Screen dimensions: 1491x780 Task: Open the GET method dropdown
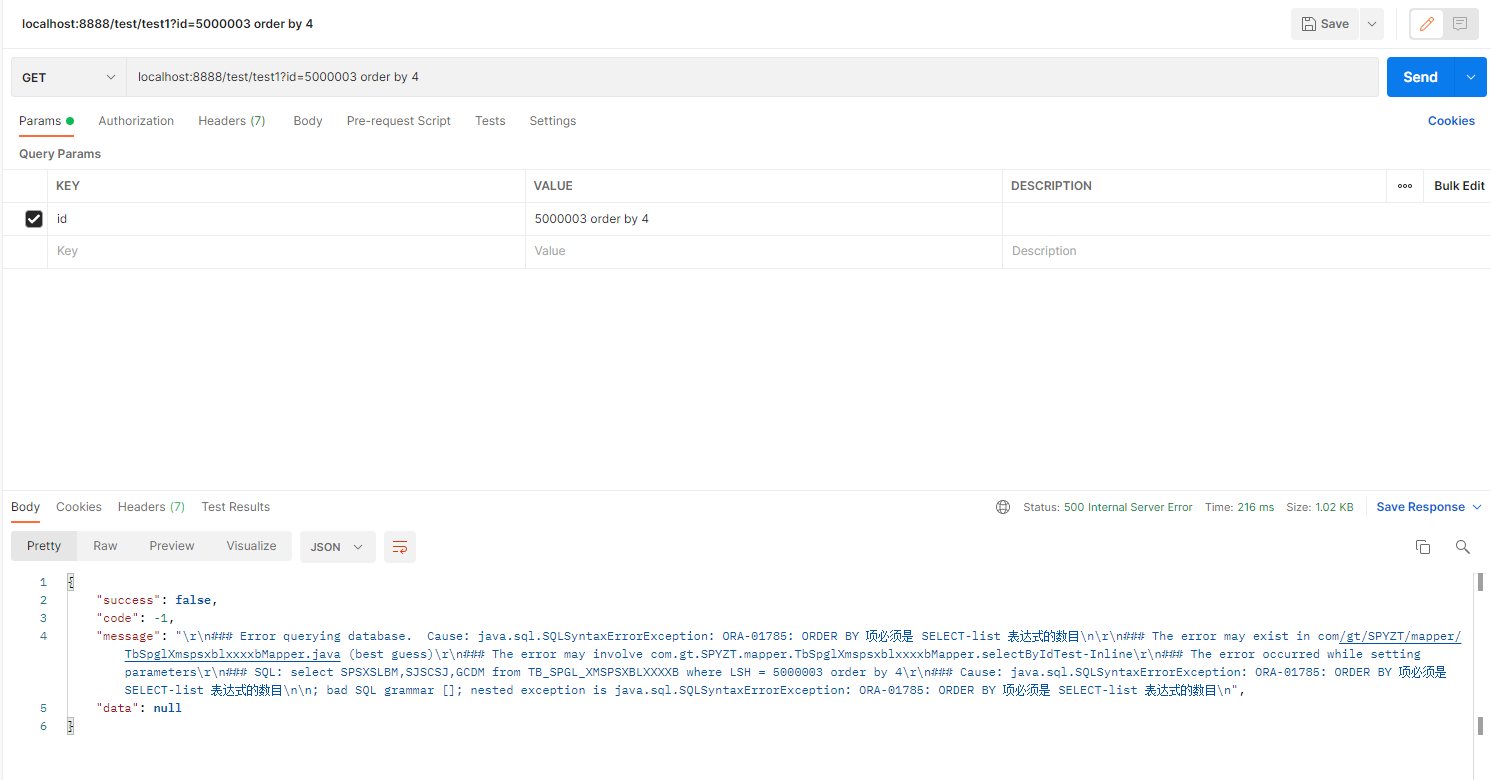point(69,77)
